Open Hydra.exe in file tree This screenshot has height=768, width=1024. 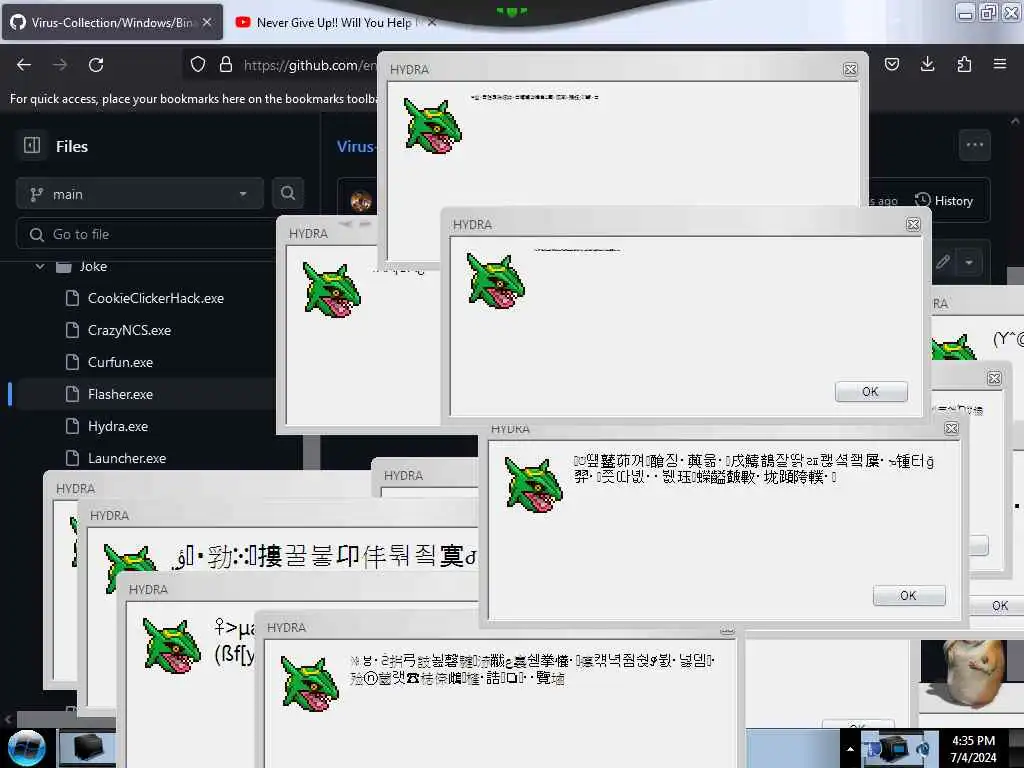118,426
